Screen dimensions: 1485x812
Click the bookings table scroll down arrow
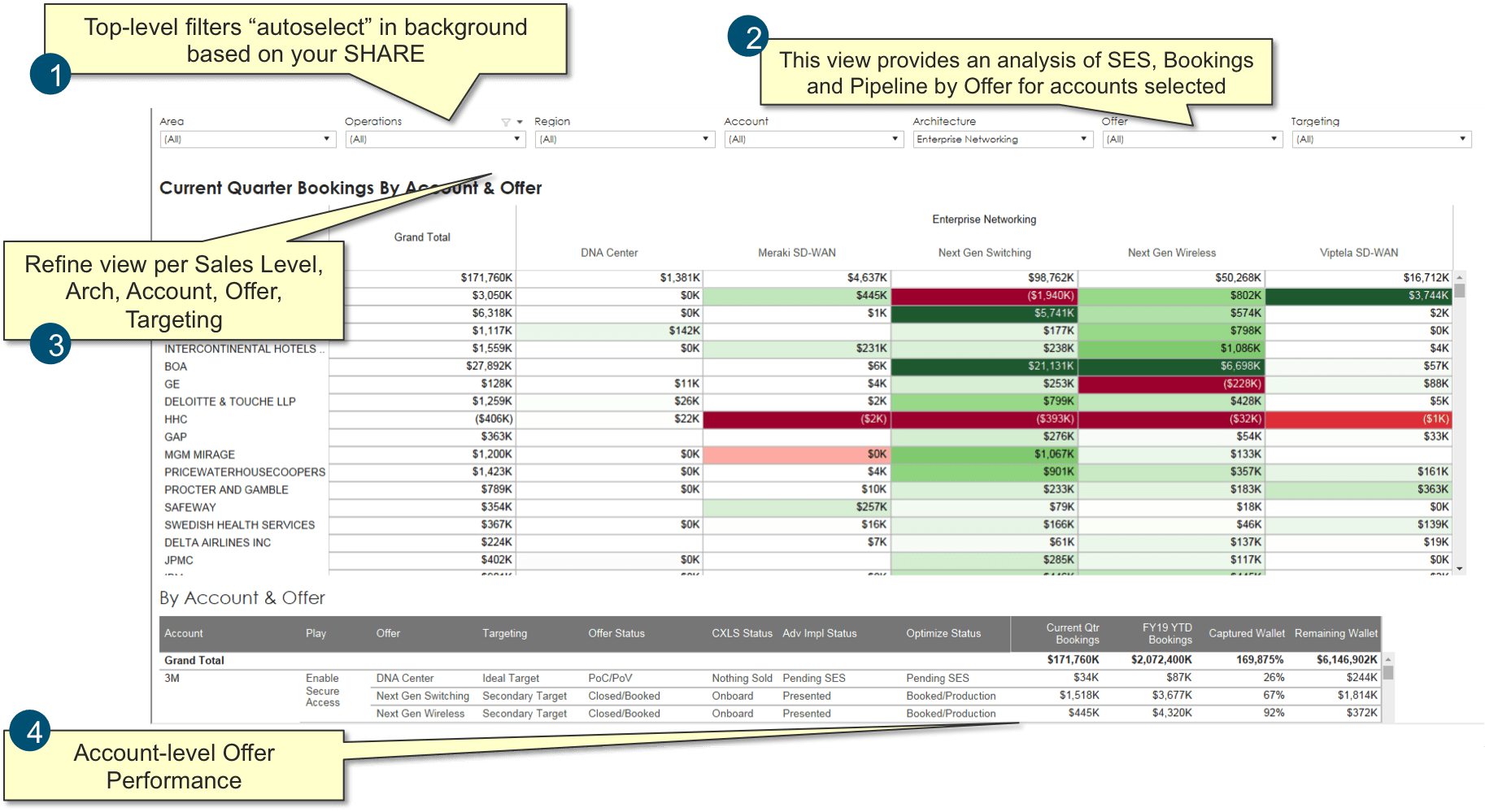(1460, 569)
